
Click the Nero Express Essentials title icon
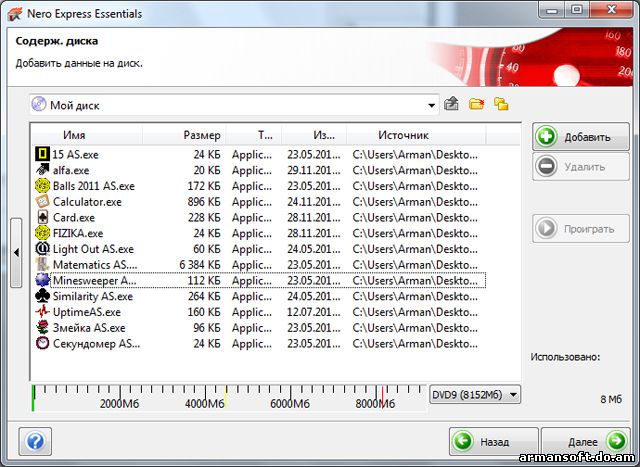click(15, 13)
